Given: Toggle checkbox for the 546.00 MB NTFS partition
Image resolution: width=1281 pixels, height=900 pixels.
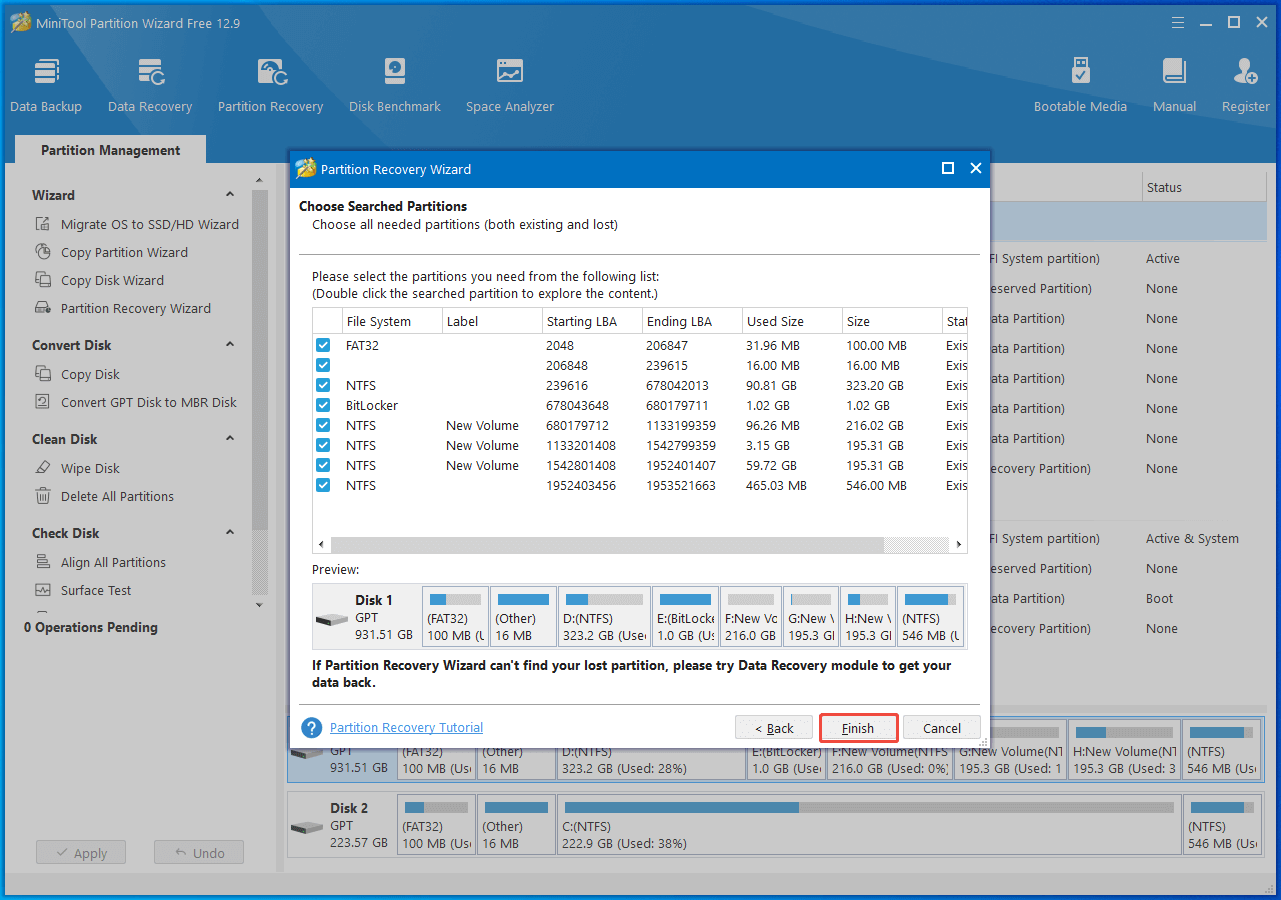Looking at the screenshot, I should pos(323,485).
